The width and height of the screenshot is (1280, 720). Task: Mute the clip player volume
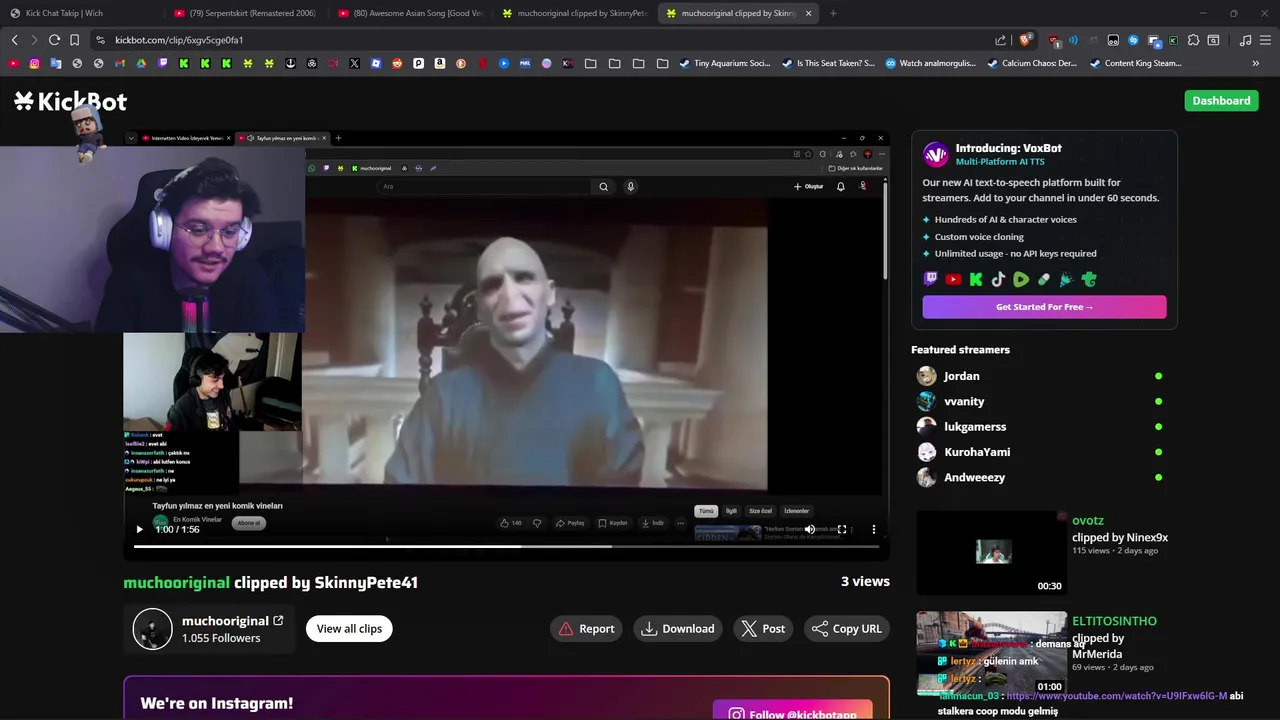click(810, 529)
